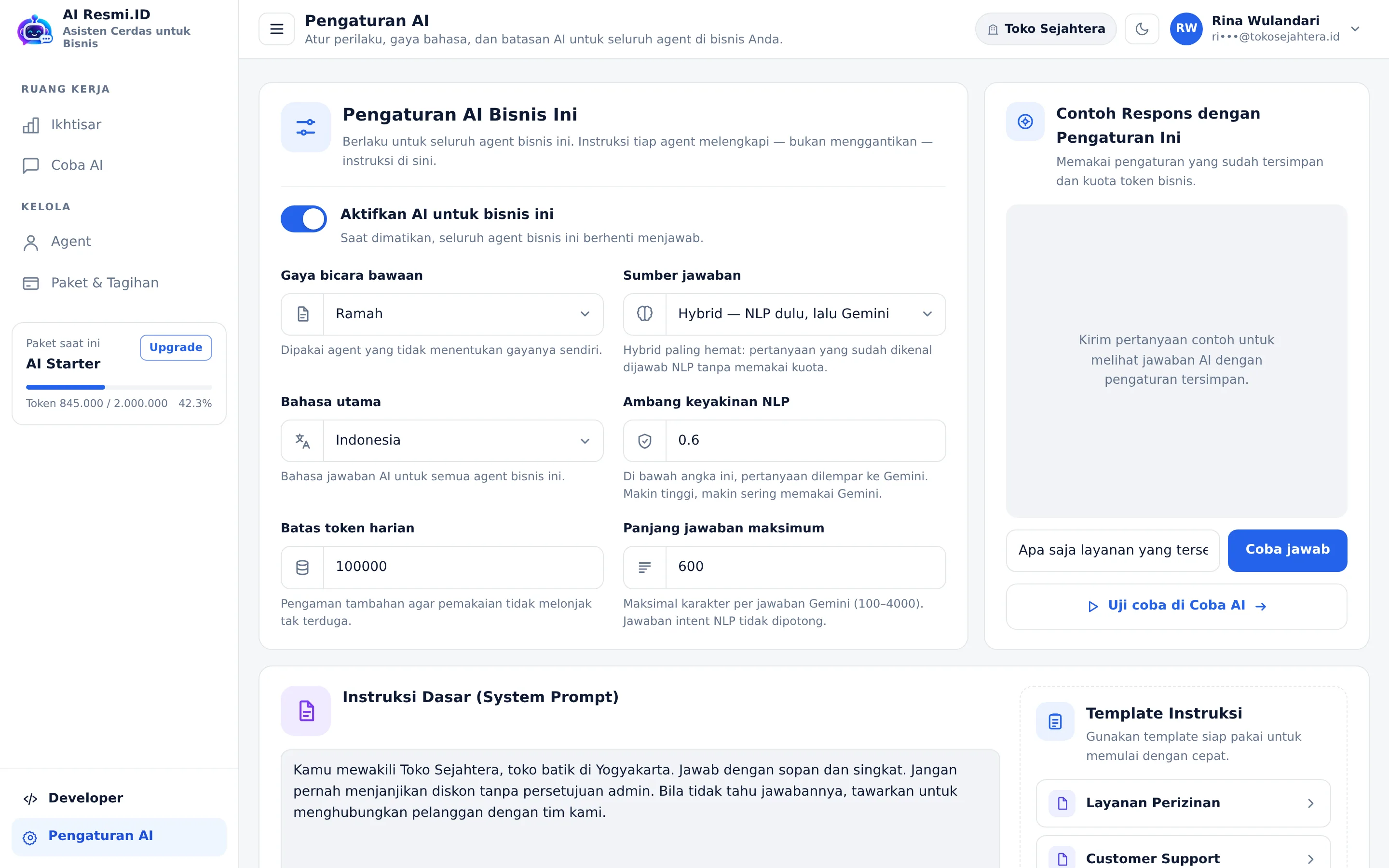This screenshot has width=1389, height=868.
Task: Click the sliders icon beside Pengaturan AI Bisnis Ini
Action: (x=305, y=127)
